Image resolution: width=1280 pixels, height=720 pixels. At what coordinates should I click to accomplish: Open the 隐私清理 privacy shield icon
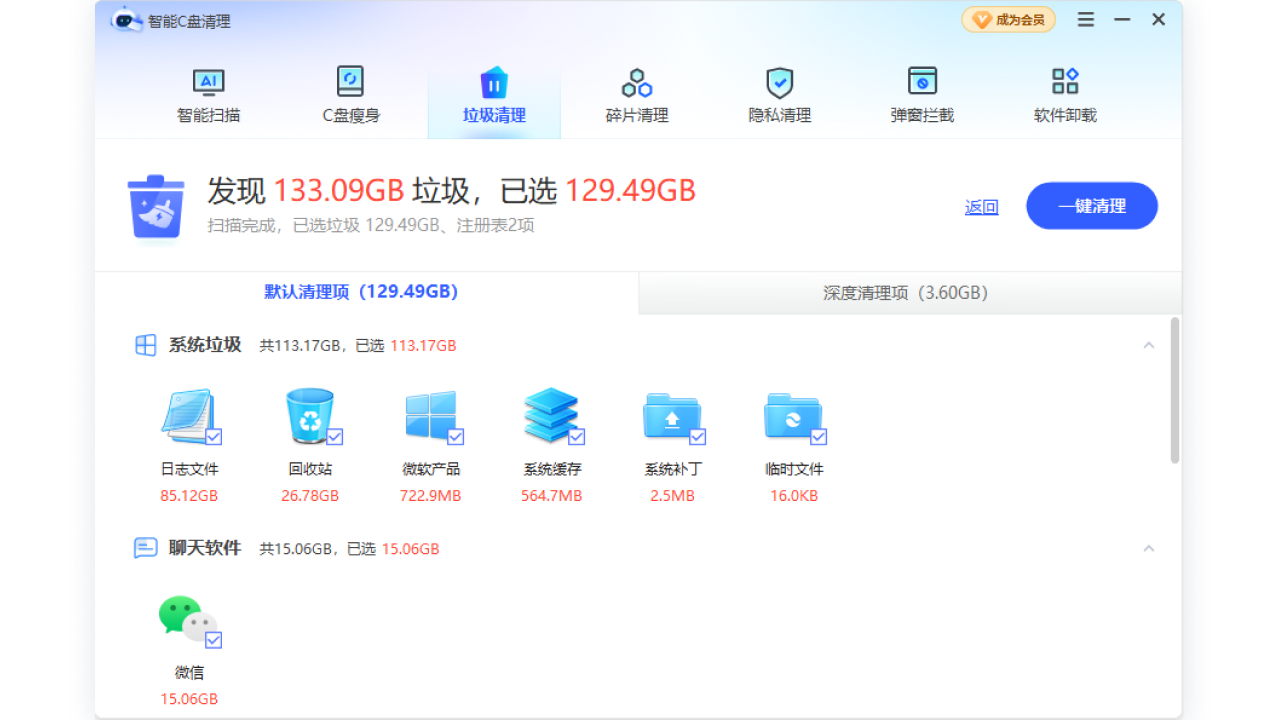point(779,83)
